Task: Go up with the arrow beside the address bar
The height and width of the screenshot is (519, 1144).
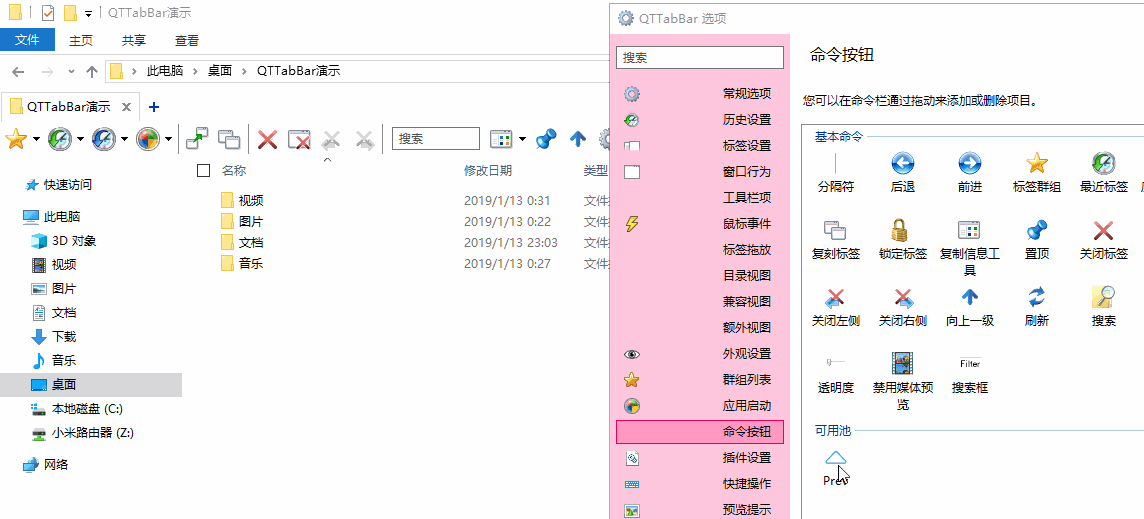Action: pyautogui.click(x=92, y=72)
